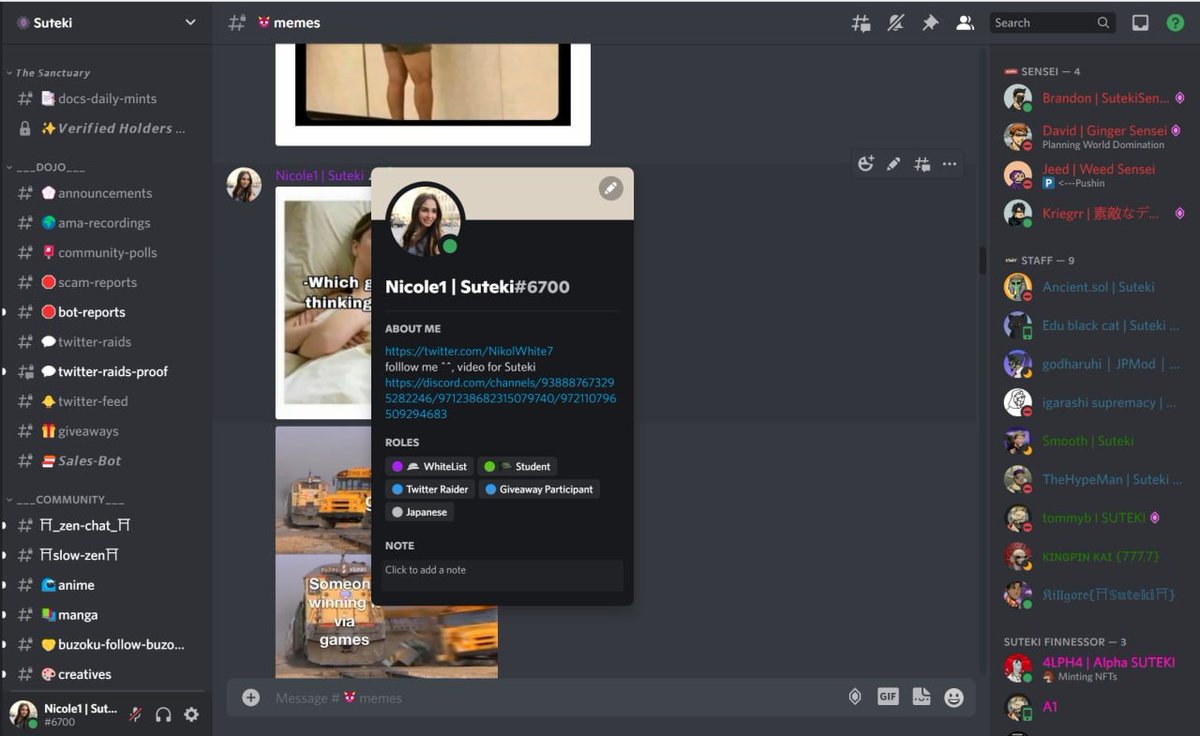
Task: Open User Settings gear icon
Action: [x=191, y=714]
